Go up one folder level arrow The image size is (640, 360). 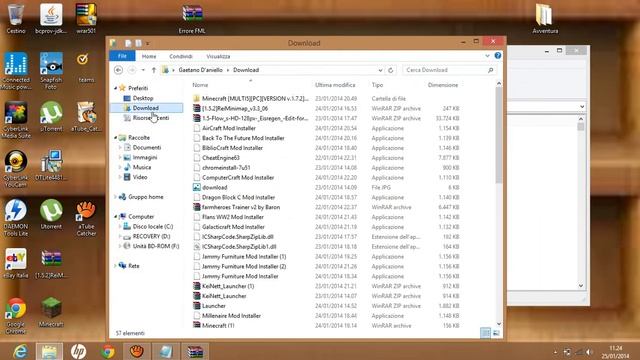153,70
